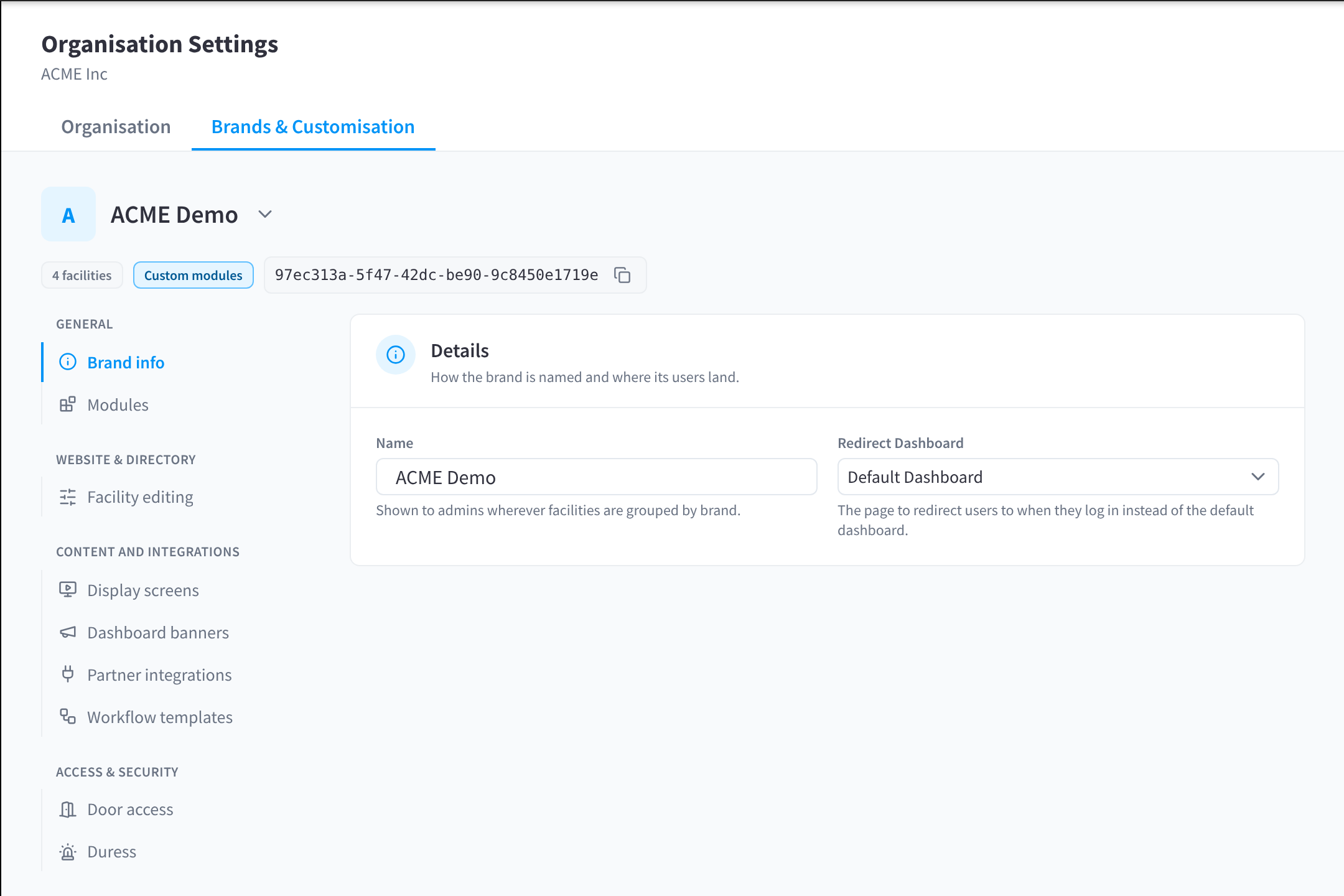This screenshot has height=896, width=1344.
Task: Click the Modules grid icon
Action: pyautogui.click(x=68, y=404)
